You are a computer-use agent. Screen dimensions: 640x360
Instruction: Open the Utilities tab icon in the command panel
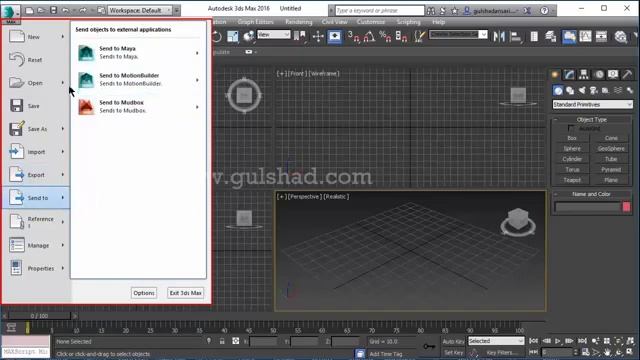(627, 74)
